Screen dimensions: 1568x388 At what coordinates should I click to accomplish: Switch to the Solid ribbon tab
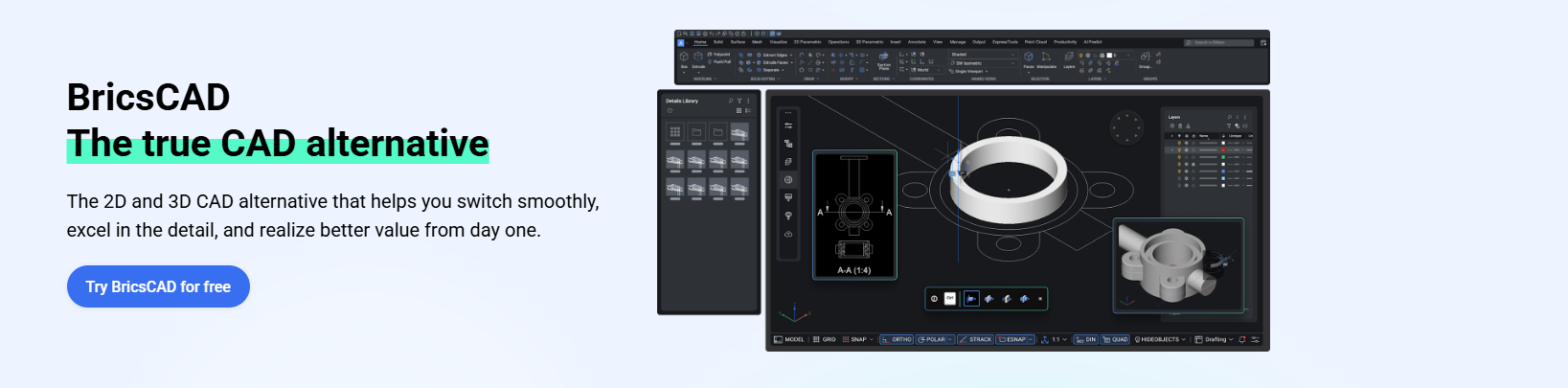(x=718, y=42)
